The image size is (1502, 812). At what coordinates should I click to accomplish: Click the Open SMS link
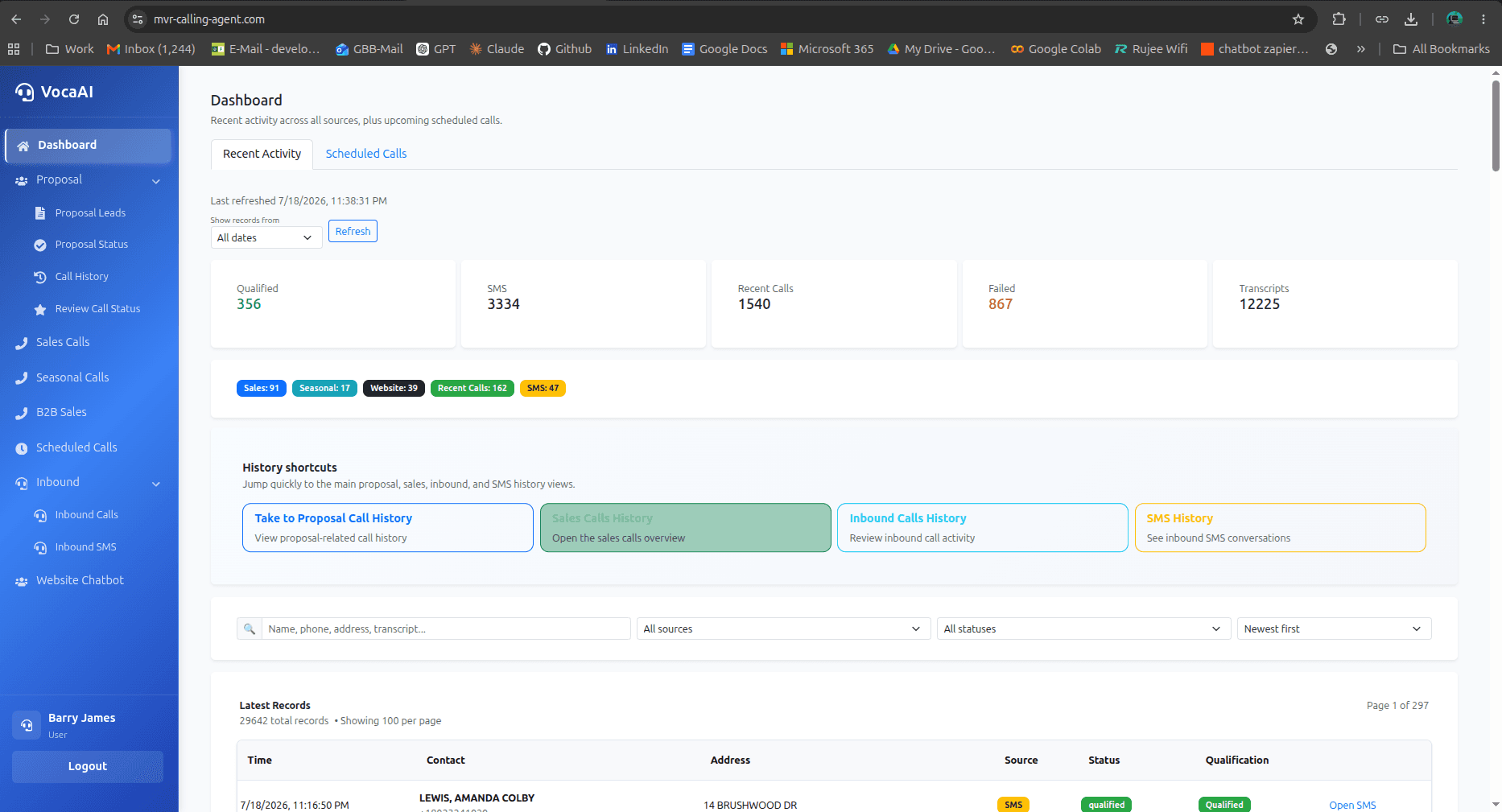[1352, 805]
